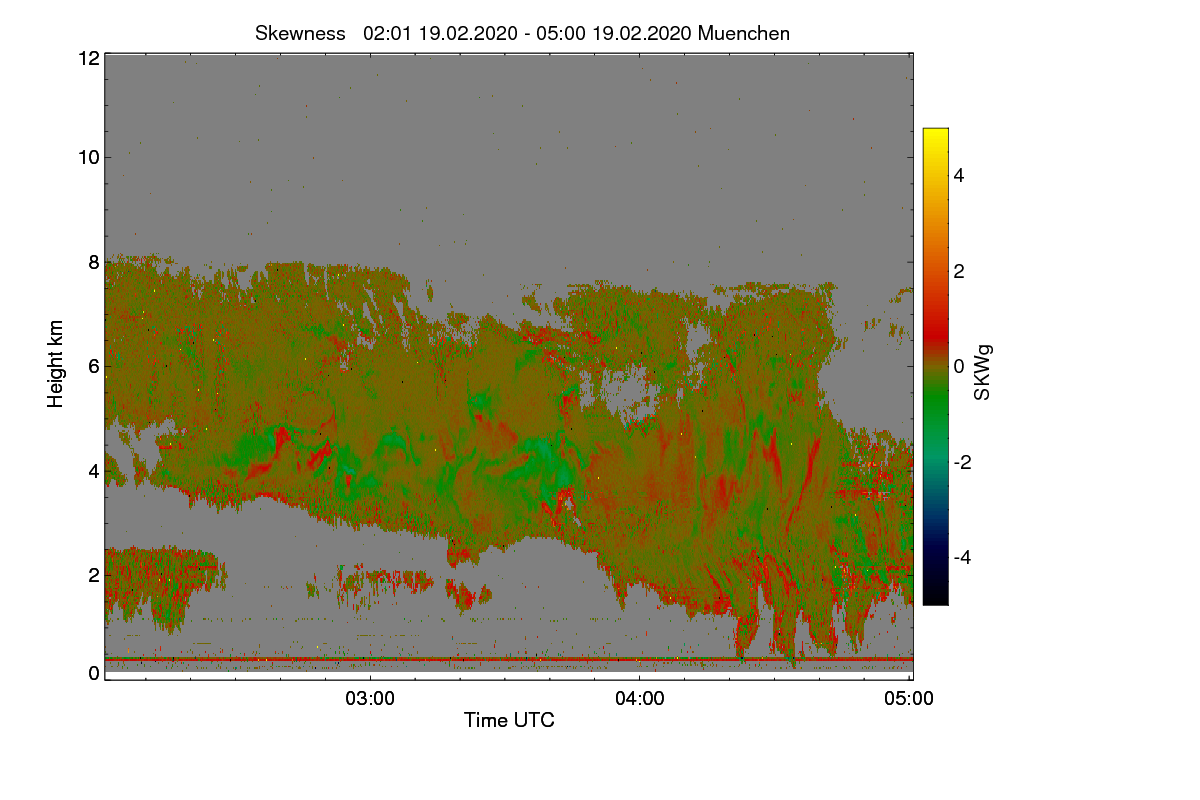The height and width of the screenshot is (800, 1200).
Task: Click the 'Time UTC' axis title
Action: 509,720
